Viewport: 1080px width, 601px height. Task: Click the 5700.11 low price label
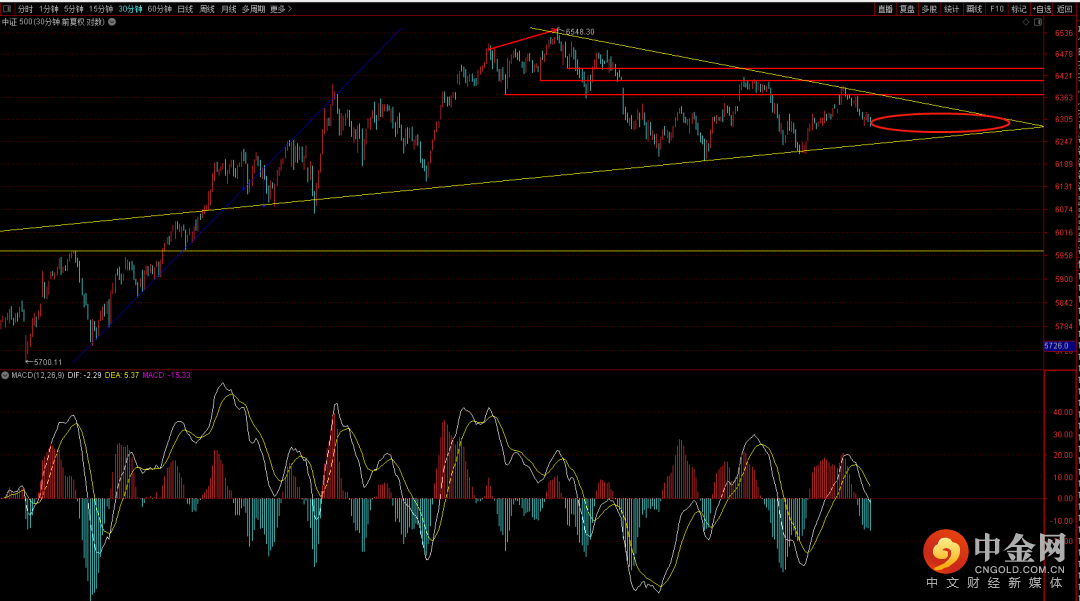pyautogui.click(x=48, y=362)
